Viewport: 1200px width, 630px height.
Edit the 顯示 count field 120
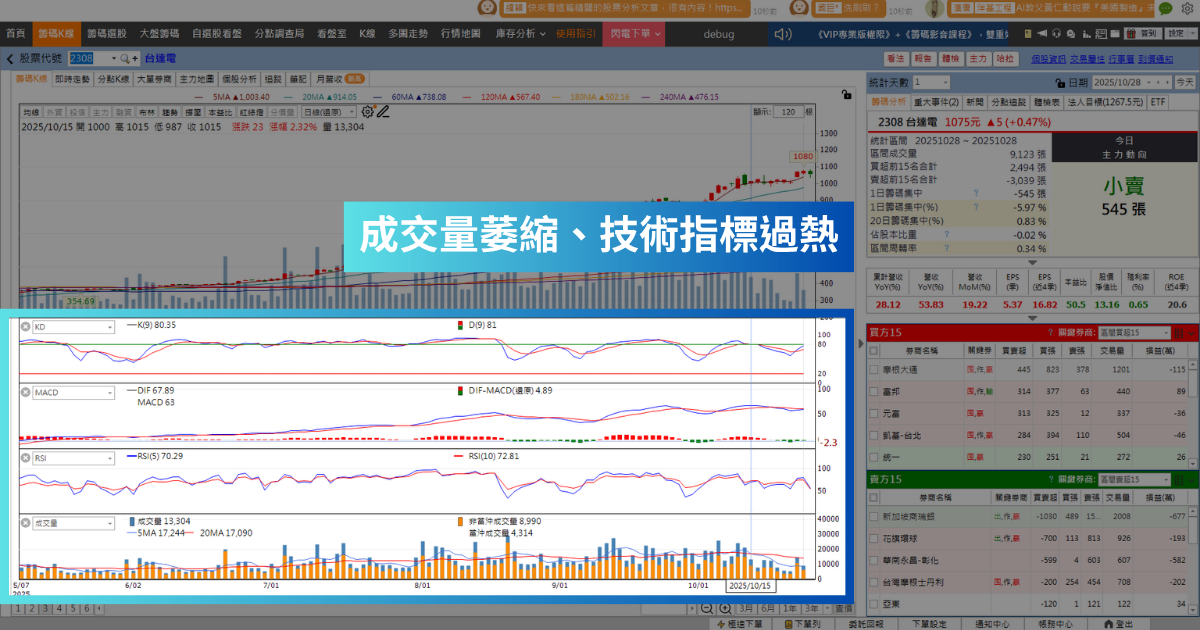[788, 112]
